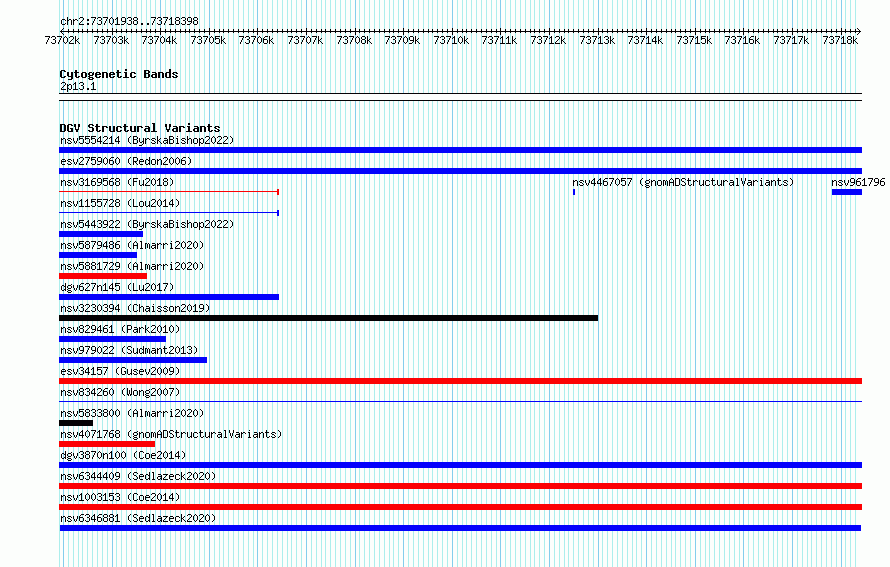Open dgv3870n100 (Coe2014) variant label

[123, 455]
